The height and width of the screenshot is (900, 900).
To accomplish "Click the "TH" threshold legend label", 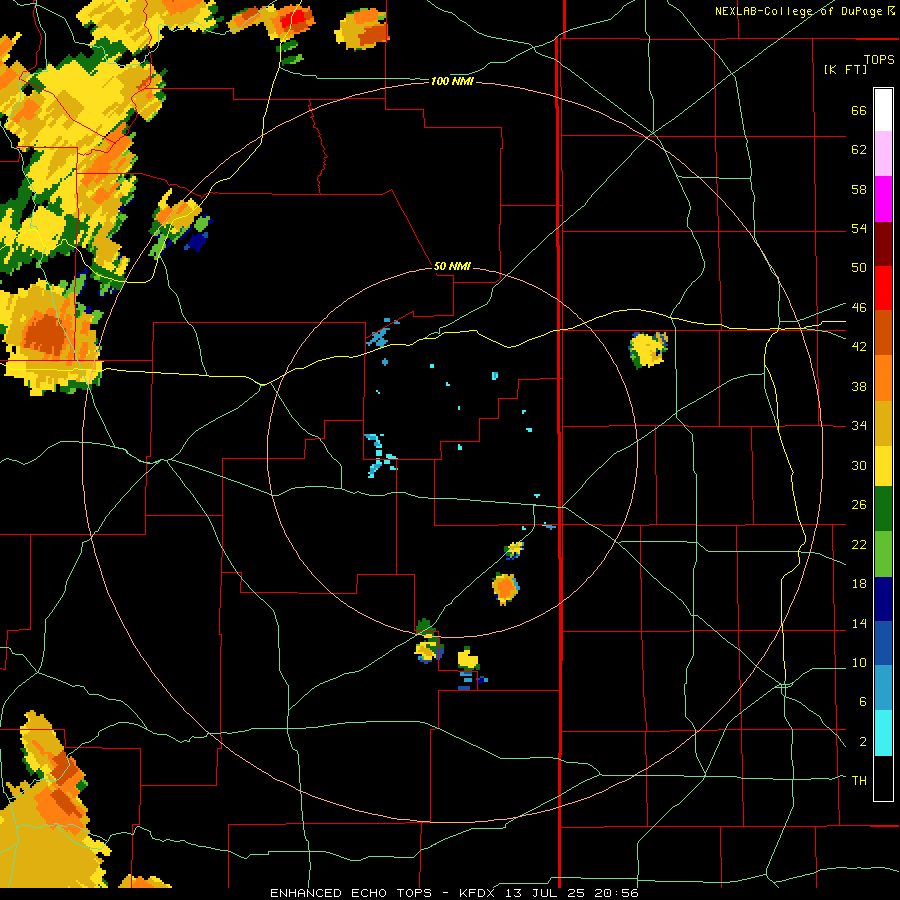I will [x=859, y=781].
